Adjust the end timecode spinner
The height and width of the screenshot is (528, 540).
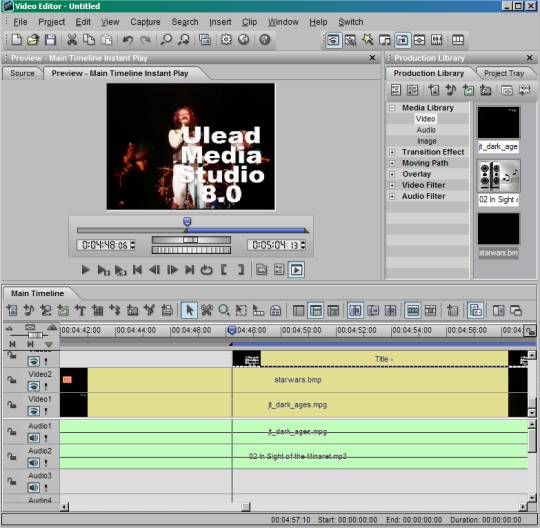tap(303, 245)
